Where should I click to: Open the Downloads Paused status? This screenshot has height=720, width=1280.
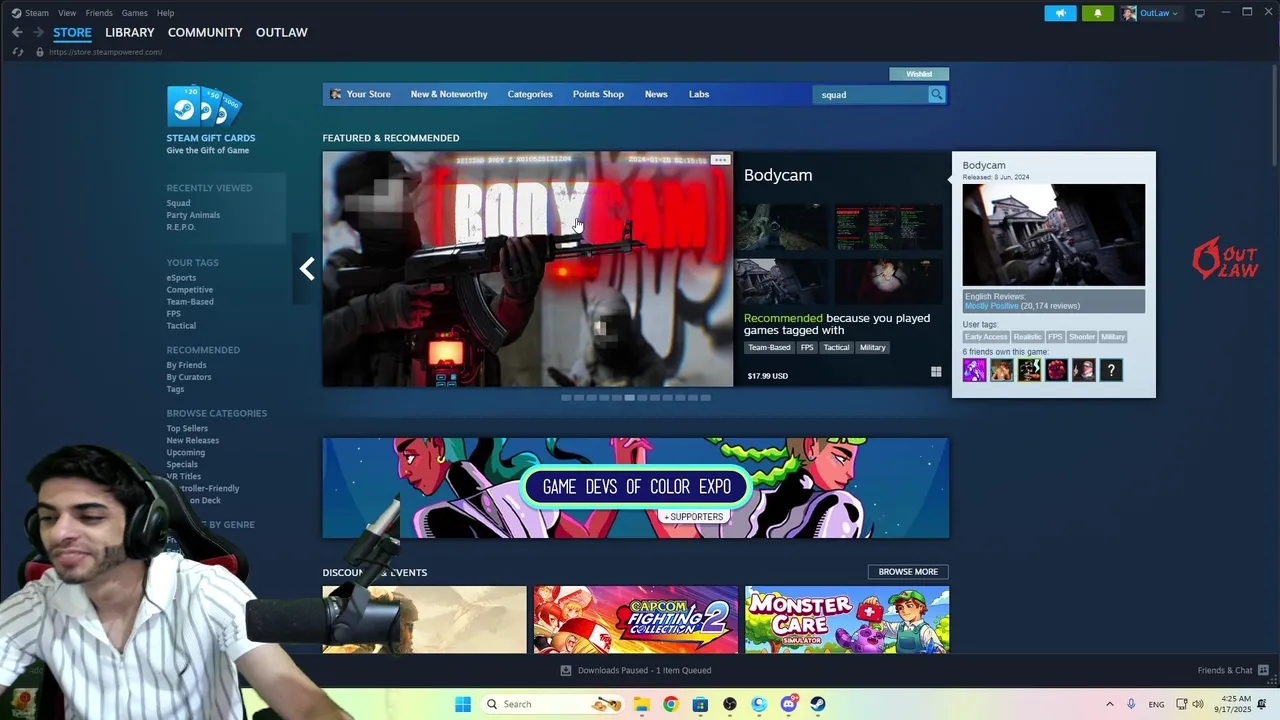[636, 671]
